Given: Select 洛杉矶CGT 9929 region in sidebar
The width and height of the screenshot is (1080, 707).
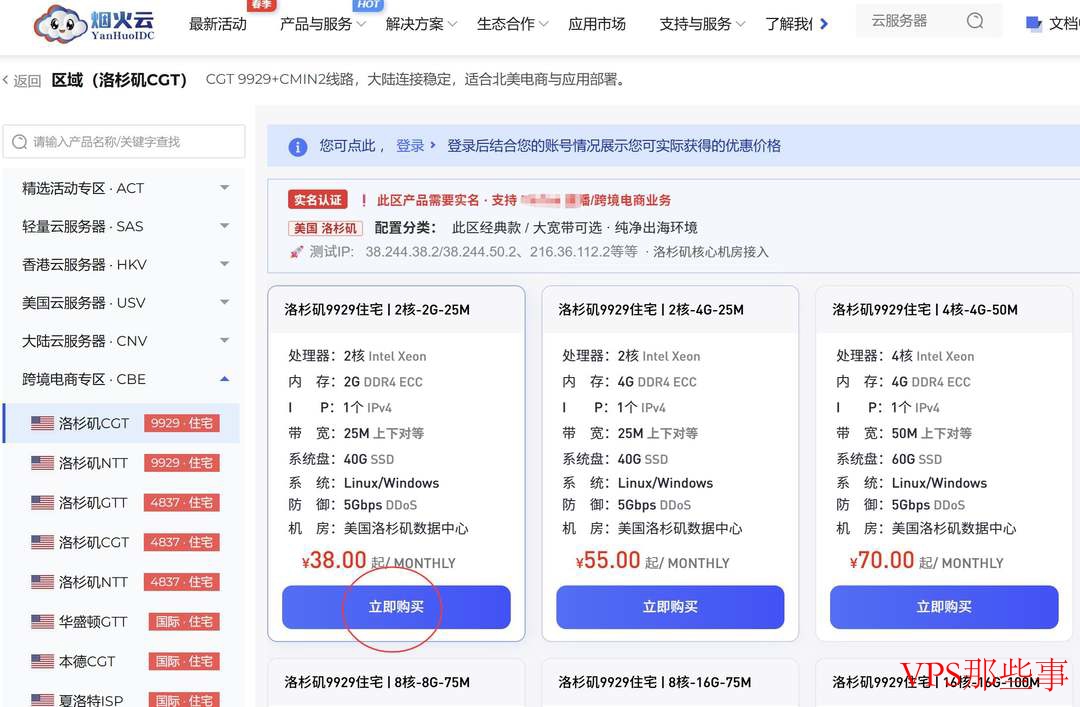Looking at the screenshot, I should [x=122, y=423].
